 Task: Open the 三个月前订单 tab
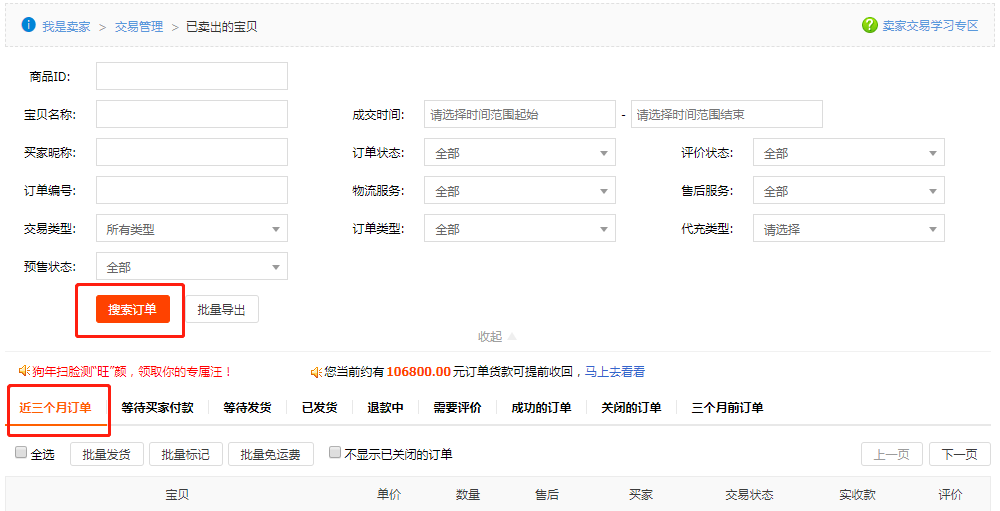[727, 408]
